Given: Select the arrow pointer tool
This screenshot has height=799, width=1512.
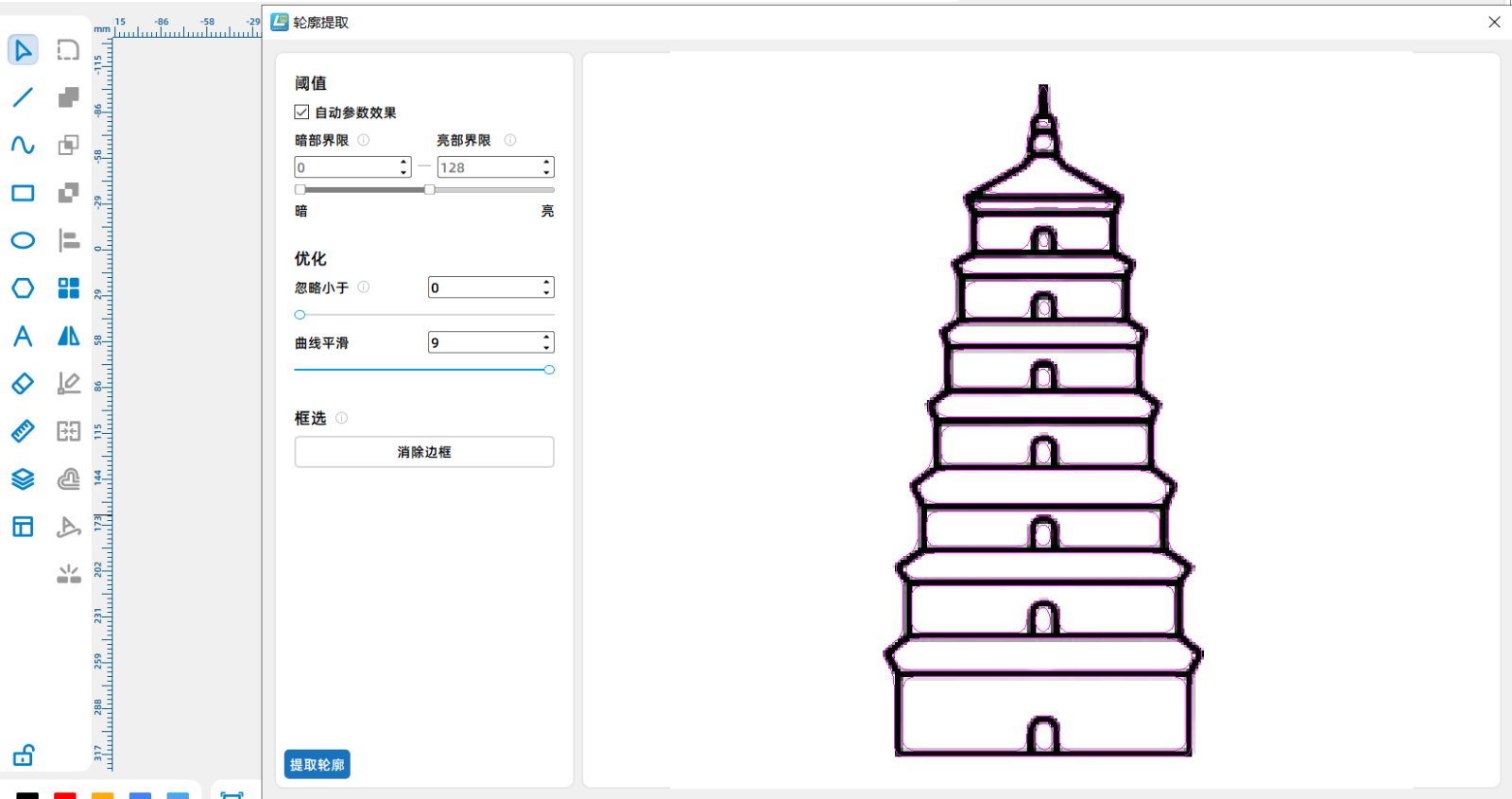Looking at the screenshot, I should [x=23, y=49].
